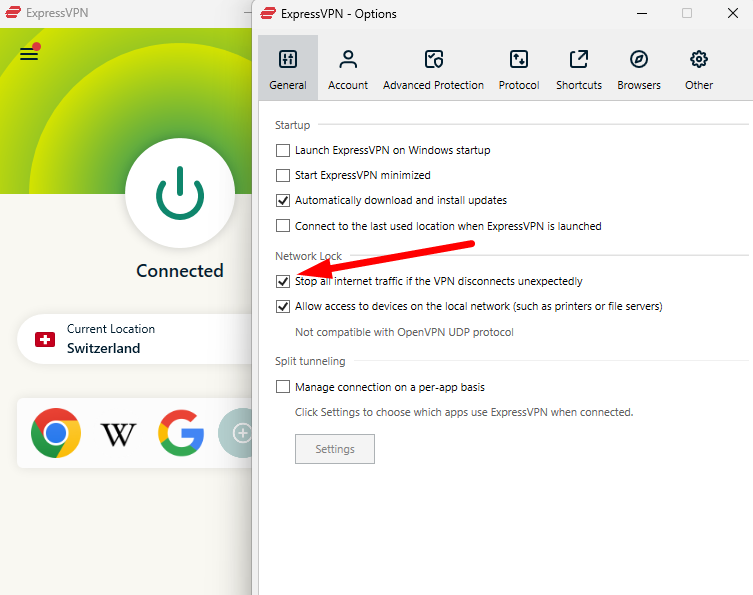This screenshot has height=595, width=753.
Task: Click ExpressVPN logo in main window title
Action: pyautogui.click(x=13, y=12)
